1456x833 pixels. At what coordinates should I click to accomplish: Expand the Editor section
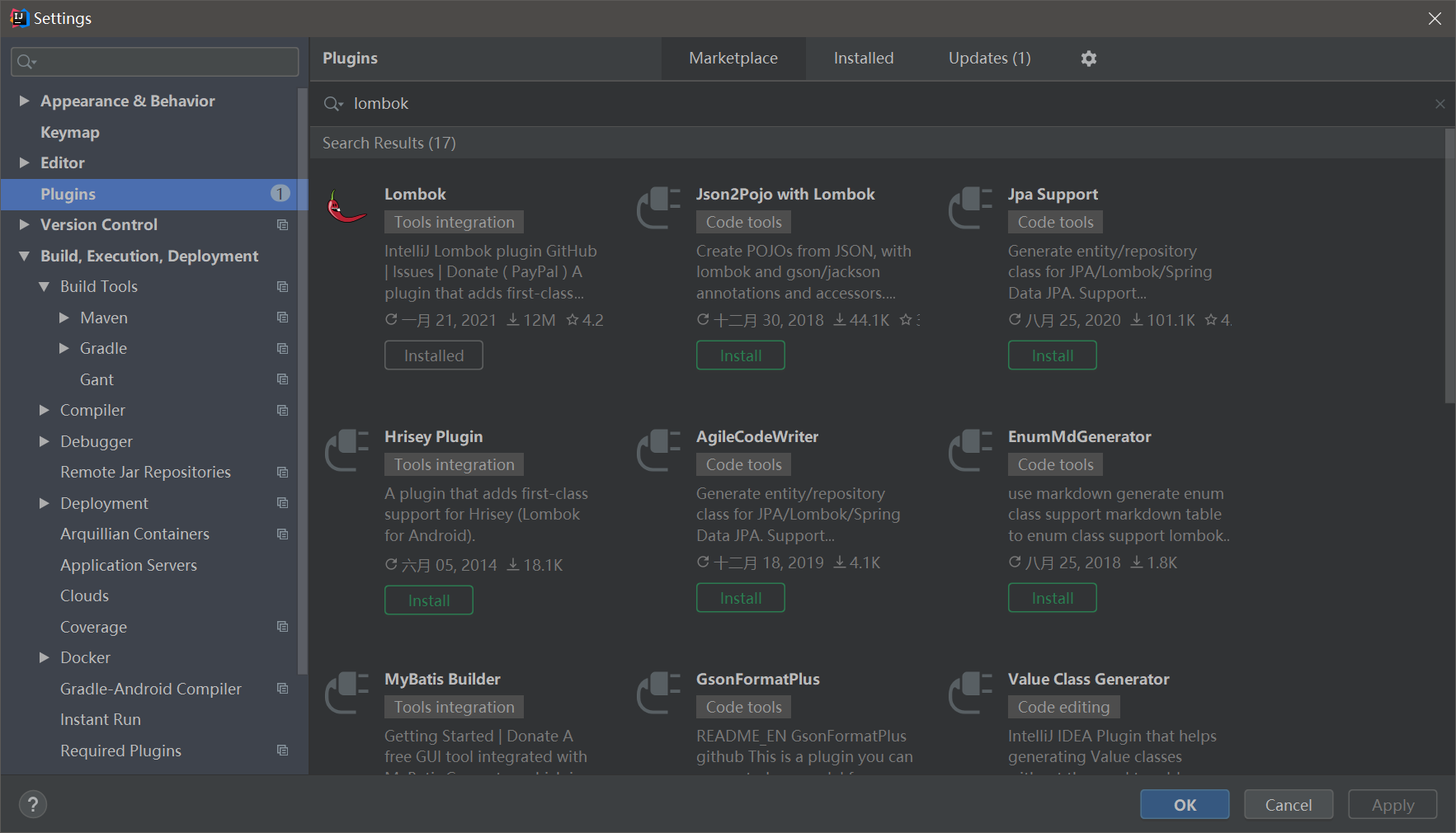[24, 162]
